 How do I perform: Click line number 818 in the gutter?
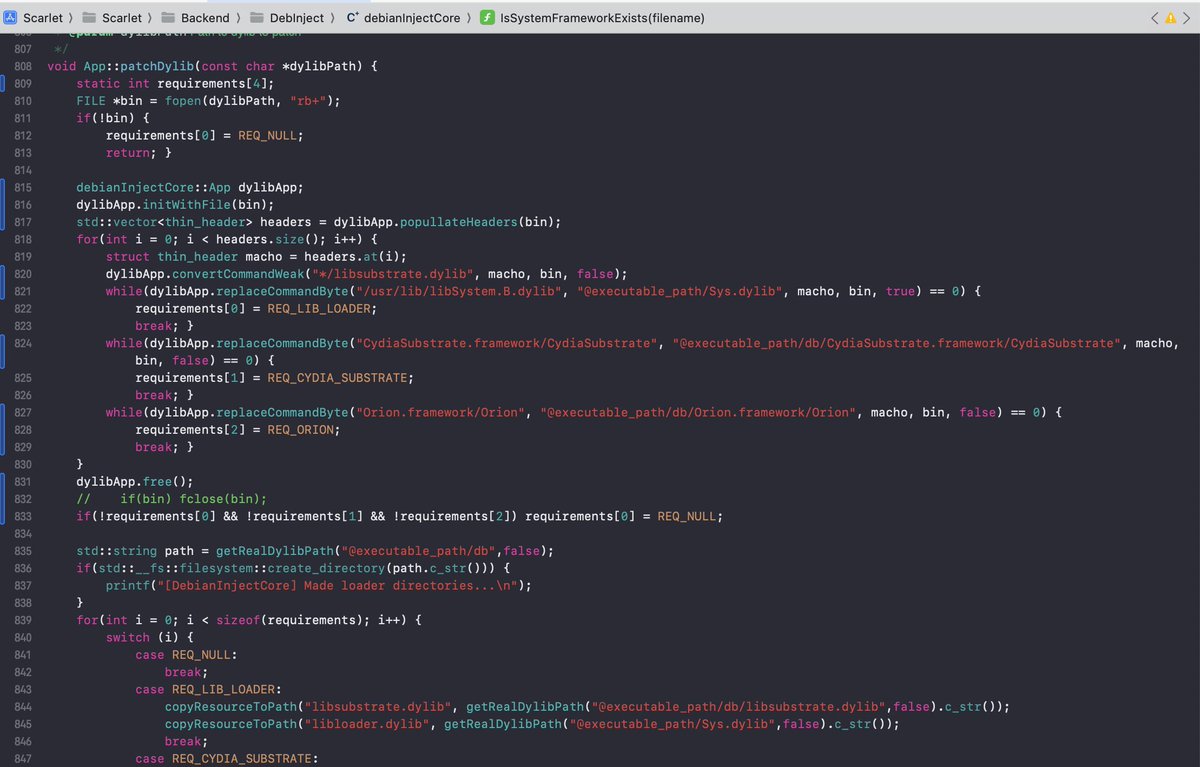click(22, 240)
